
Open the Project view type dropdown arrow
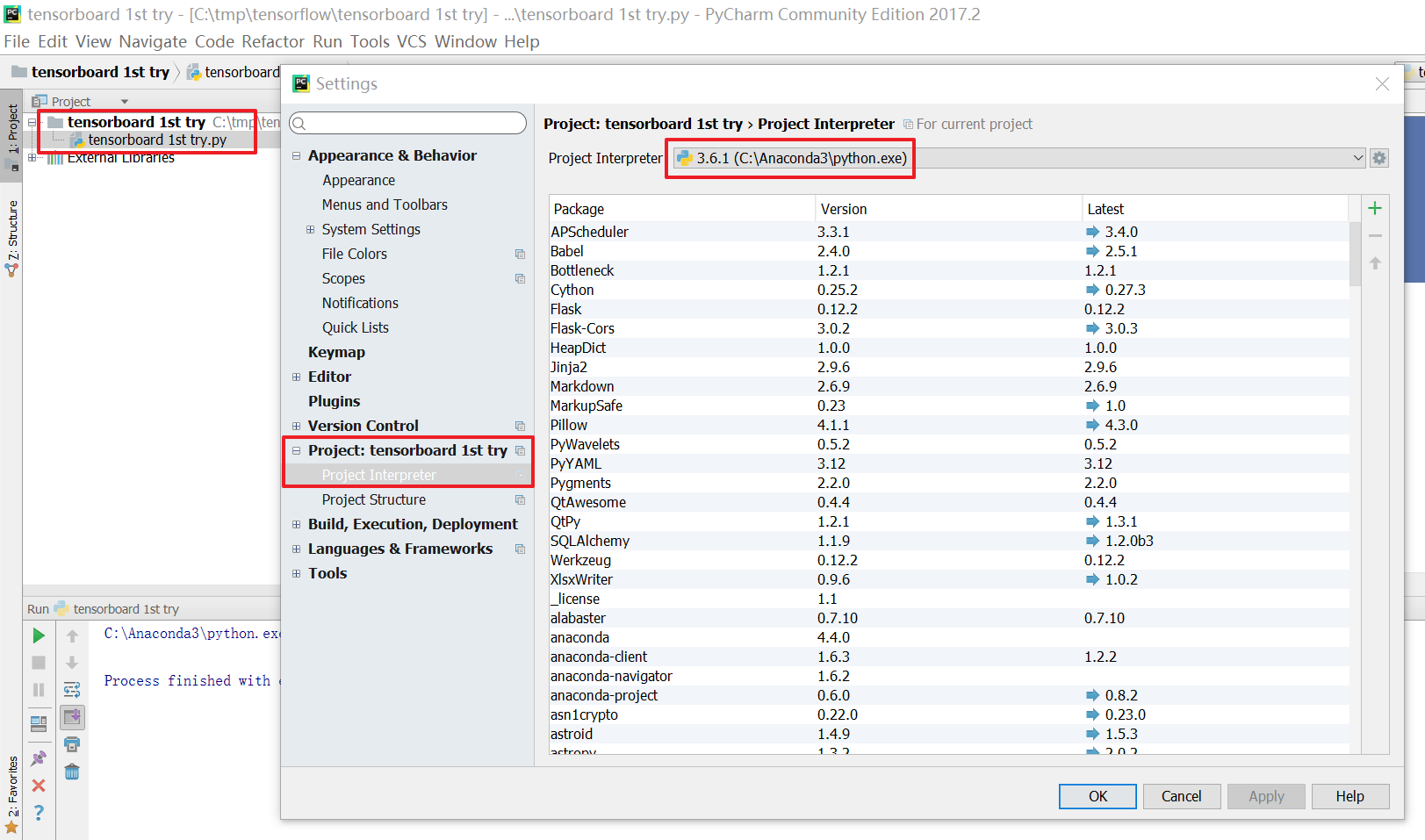click(125, 102)
